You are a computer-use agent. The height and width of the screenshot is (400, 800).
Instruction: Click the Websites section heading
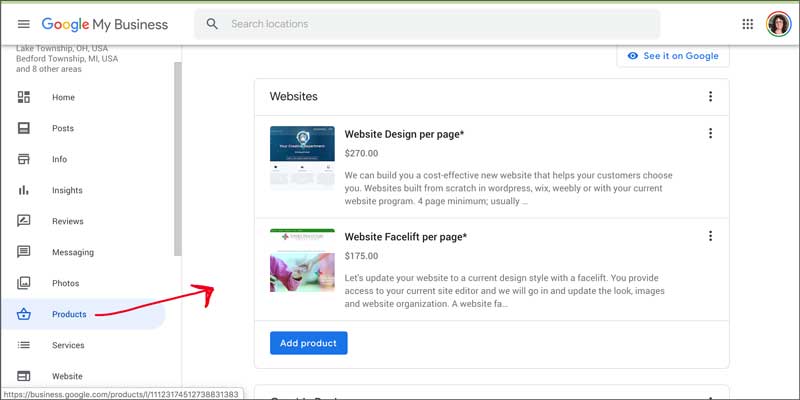point(293,96)
